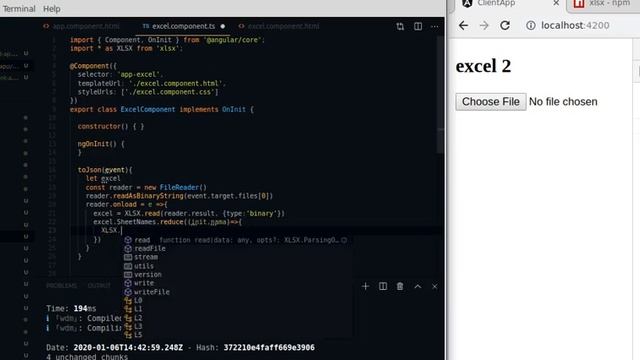Open the suggestion details info icon

(344, 240)
